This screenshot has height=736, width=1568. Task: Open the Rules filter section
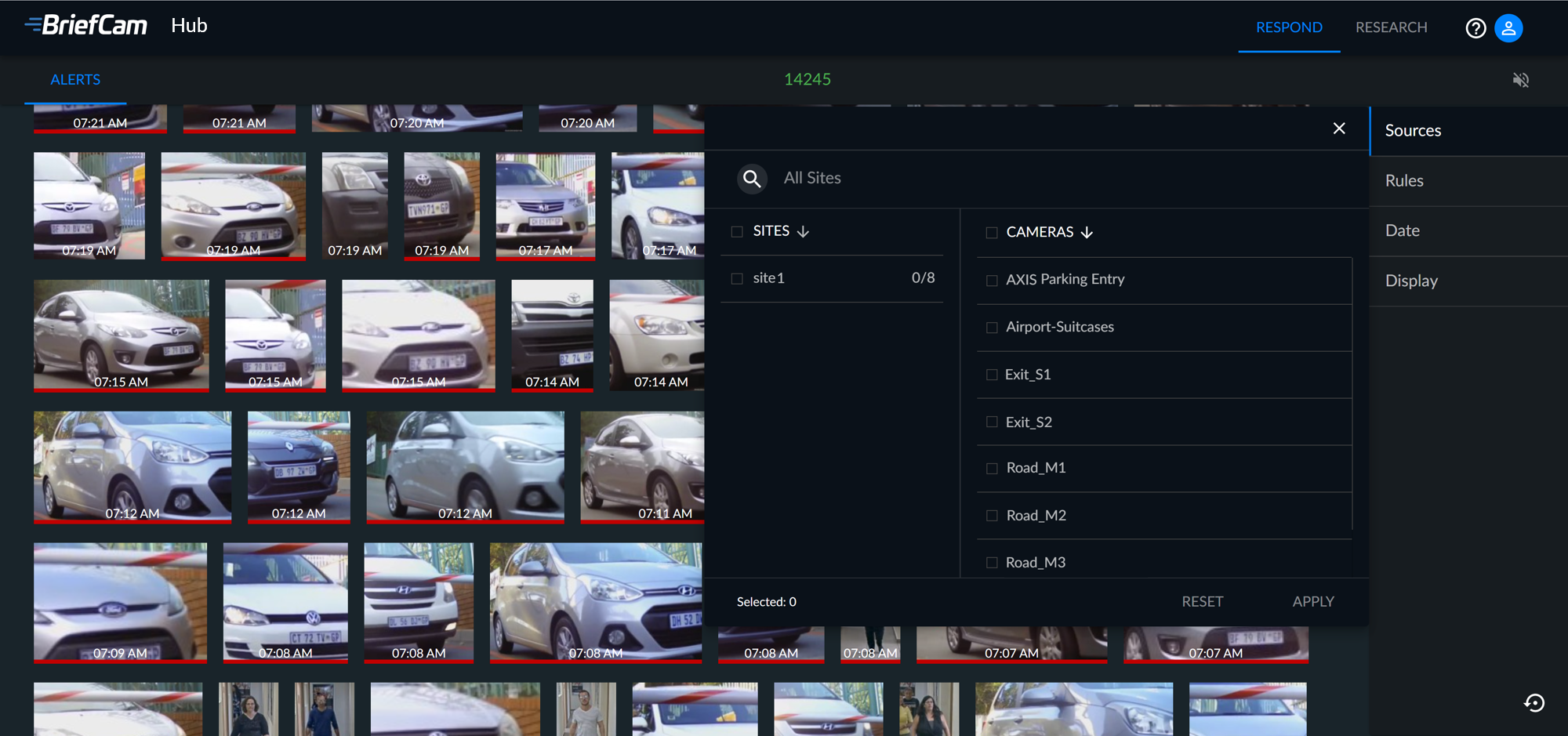pos(1468,181)
